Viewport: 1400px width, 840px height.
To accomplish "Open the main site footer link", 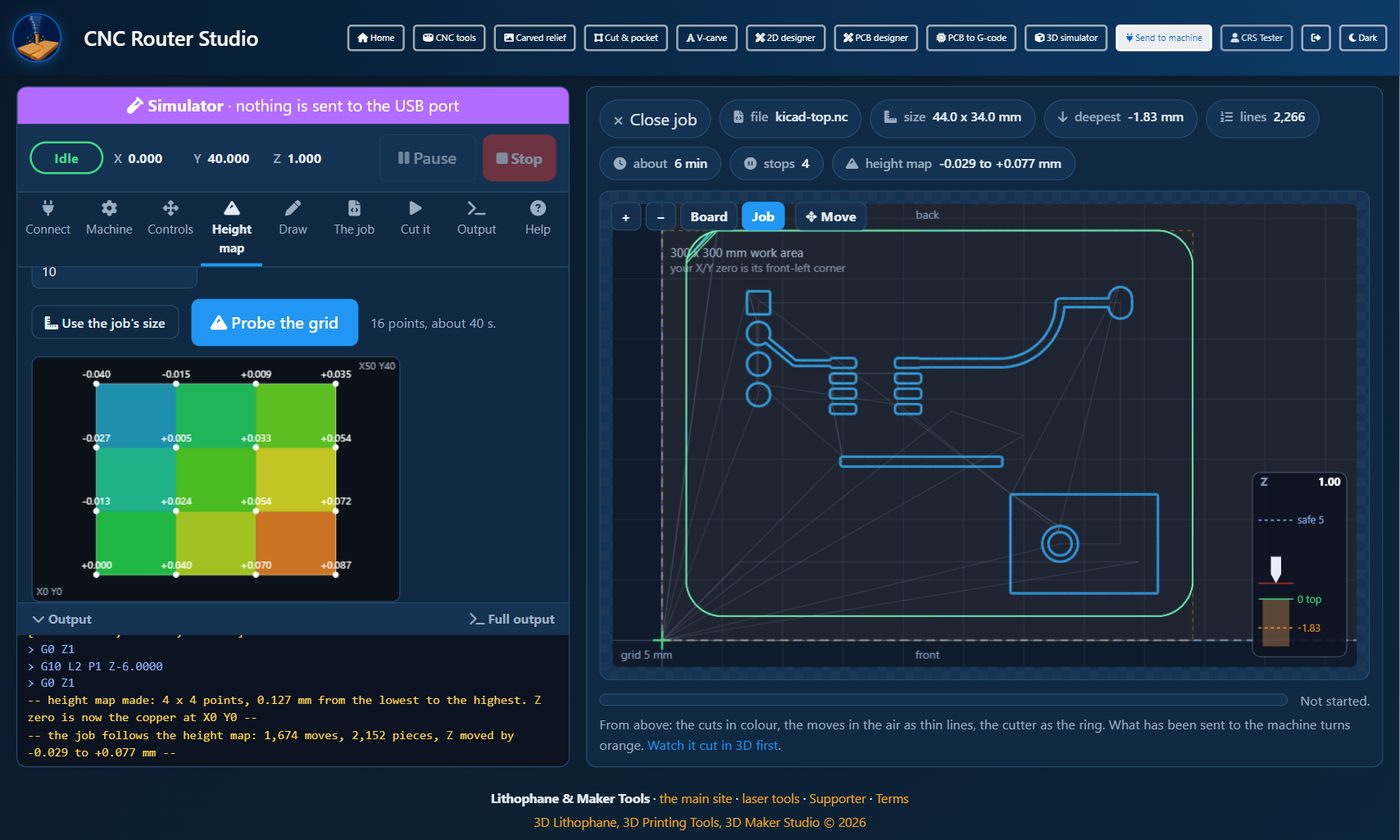I will coord(695,798).
